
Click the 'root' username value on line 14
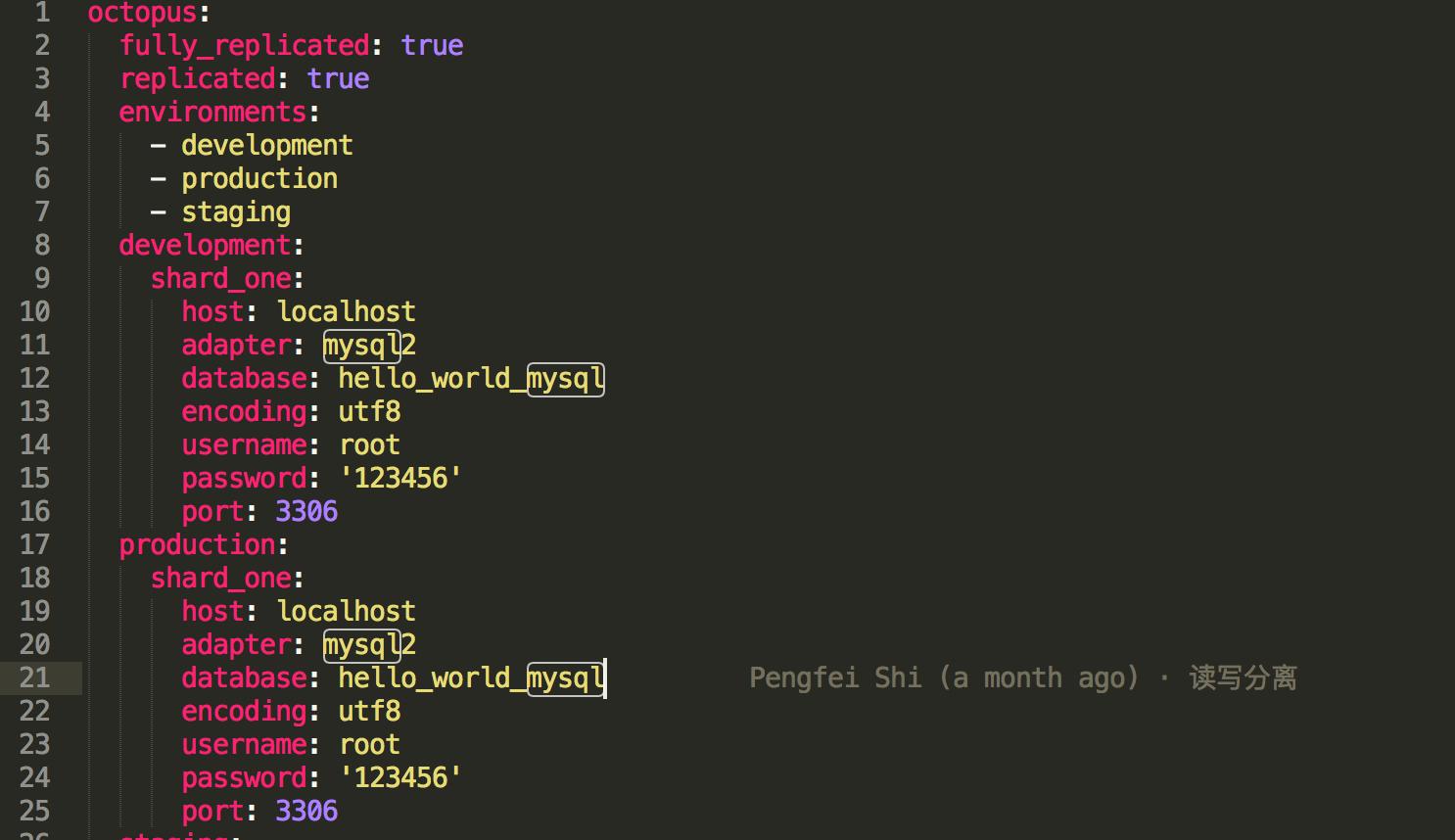(x=369, y=445)
